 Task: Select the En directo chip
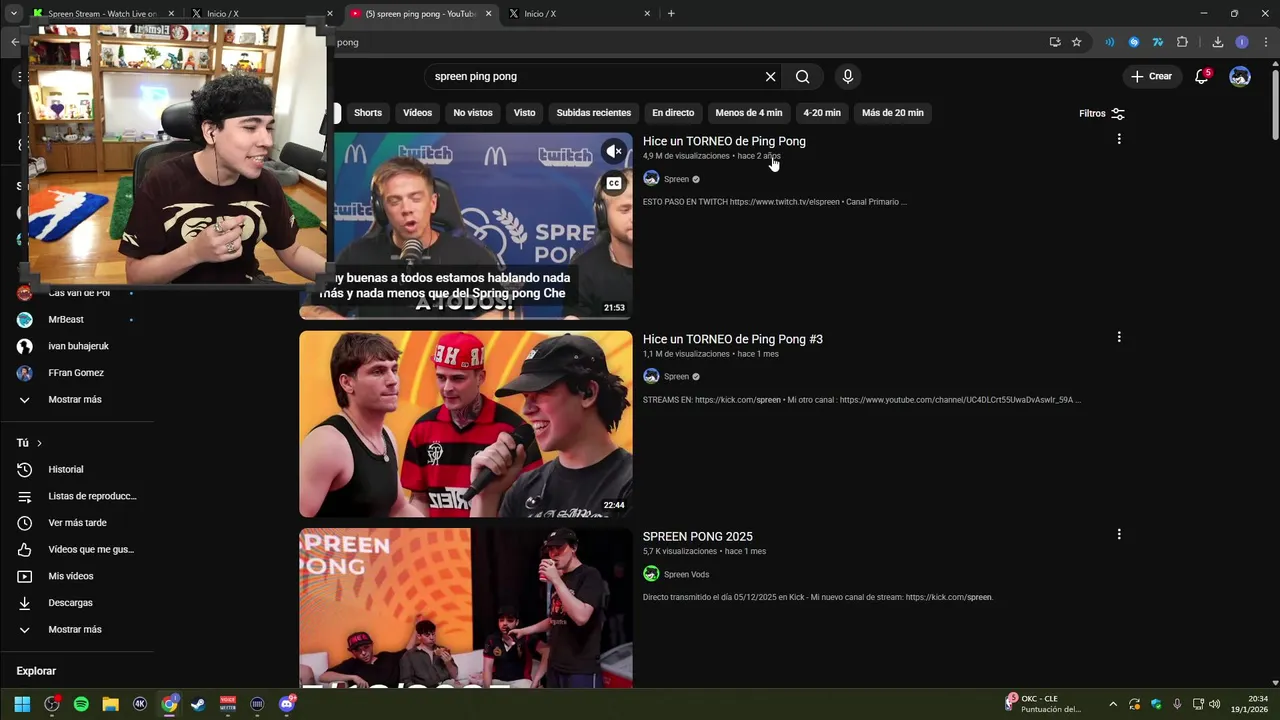tap(673, 113)
